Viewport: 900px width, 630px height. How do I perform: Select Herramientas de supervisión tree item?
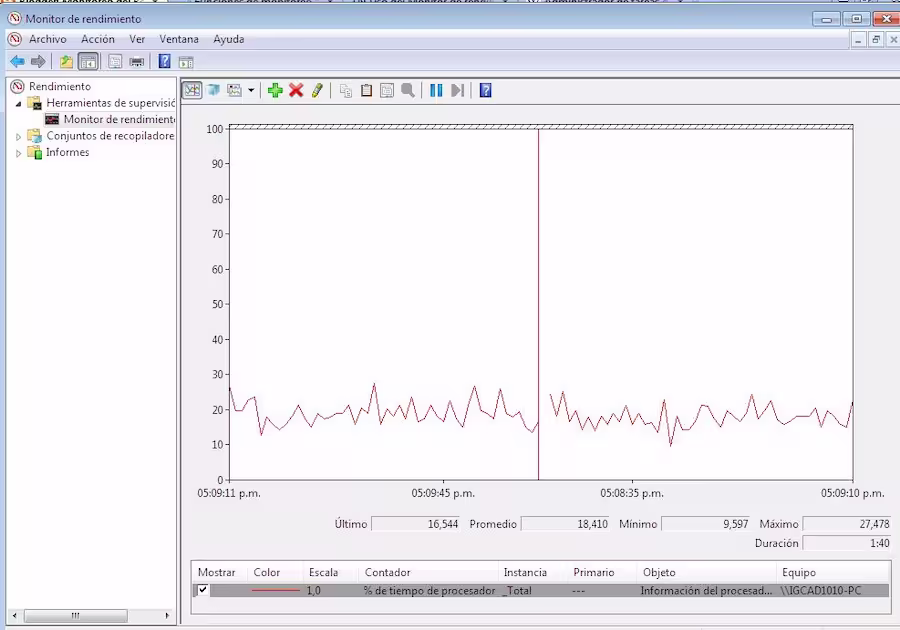coord(111,103)
